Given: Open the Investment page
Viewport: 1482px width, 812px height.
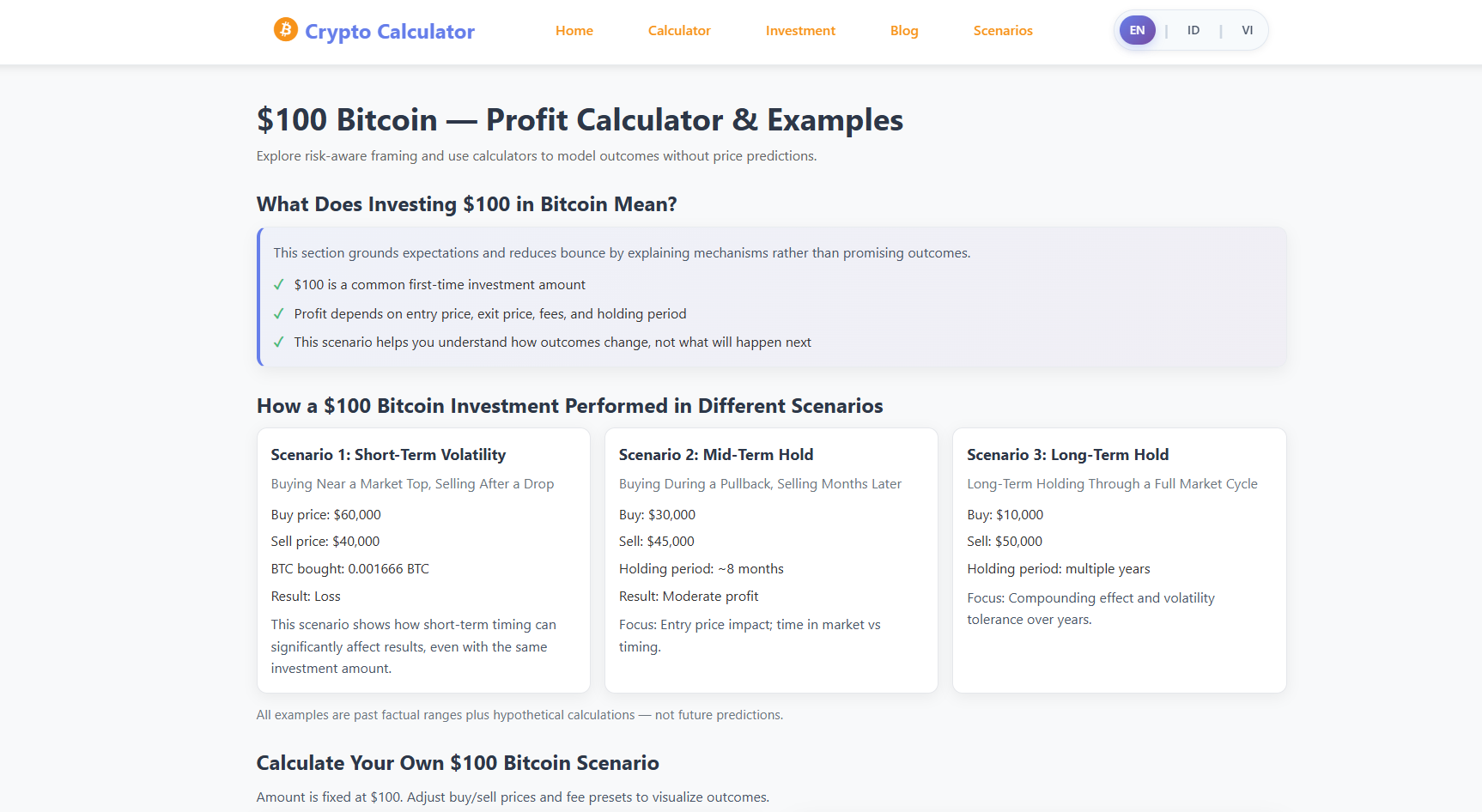Looking at the screenshot, I should pyautogui.click(x=800, y=30).
